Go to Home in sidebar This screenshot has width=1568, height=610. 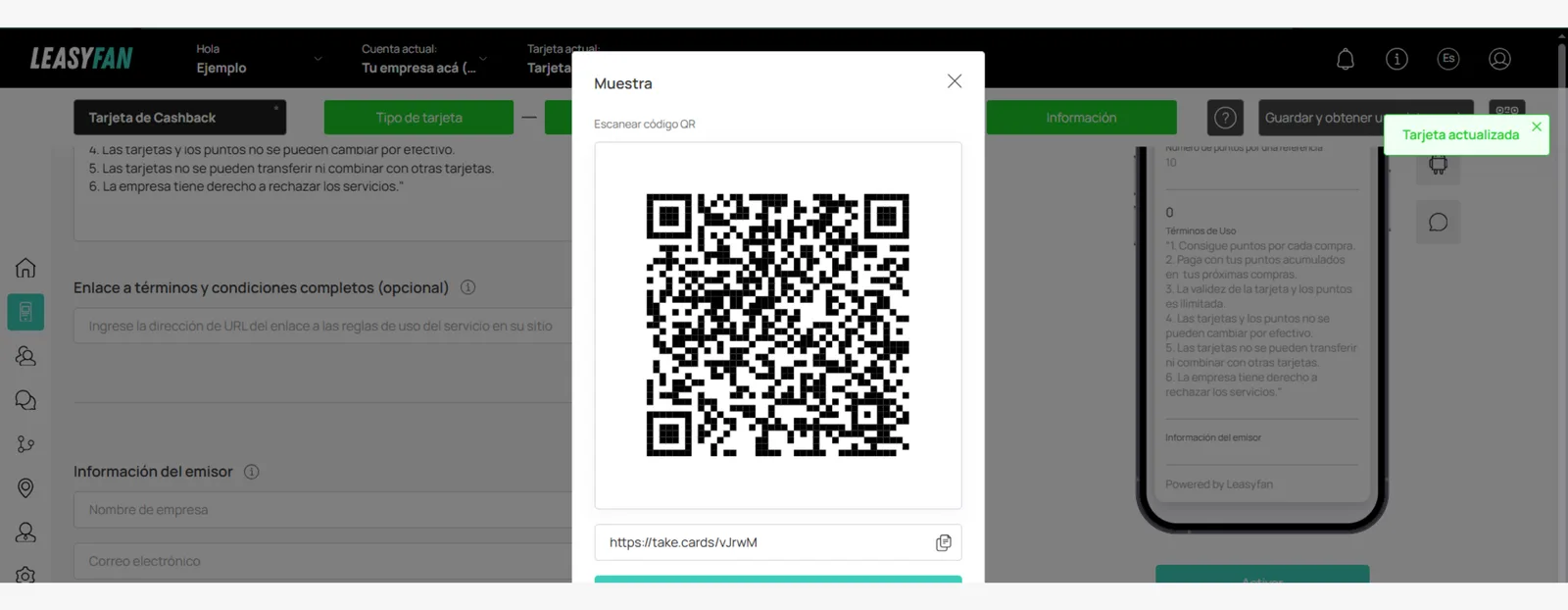click(x=25, y=268)
